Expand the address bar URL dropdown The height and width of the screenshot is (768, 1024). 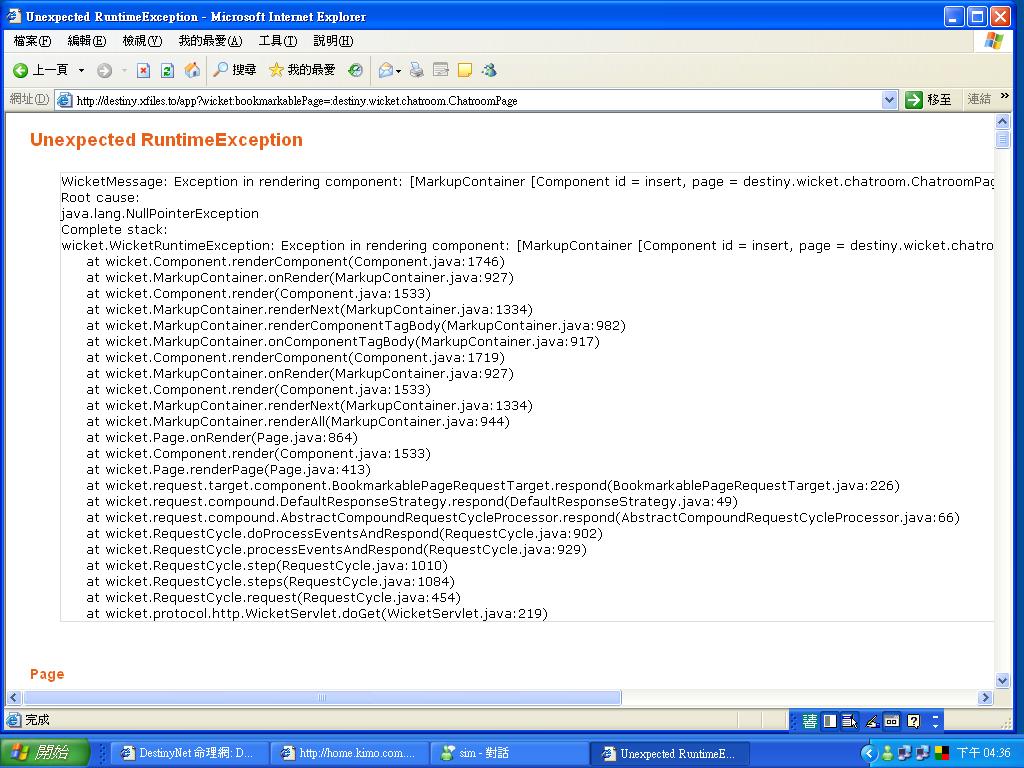(x=889, y=100)
